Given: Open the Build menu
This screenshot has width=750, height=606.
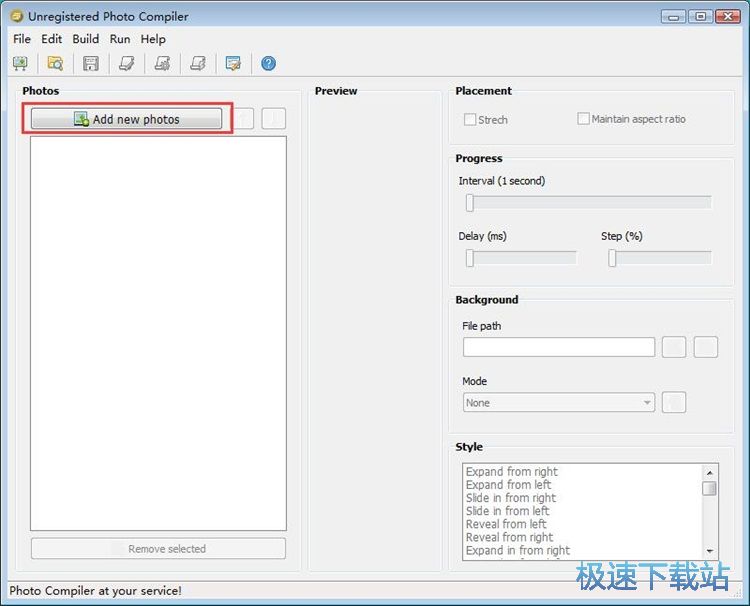Looking at the screenshot, I should pyautogui.click(x=86, y=39).
